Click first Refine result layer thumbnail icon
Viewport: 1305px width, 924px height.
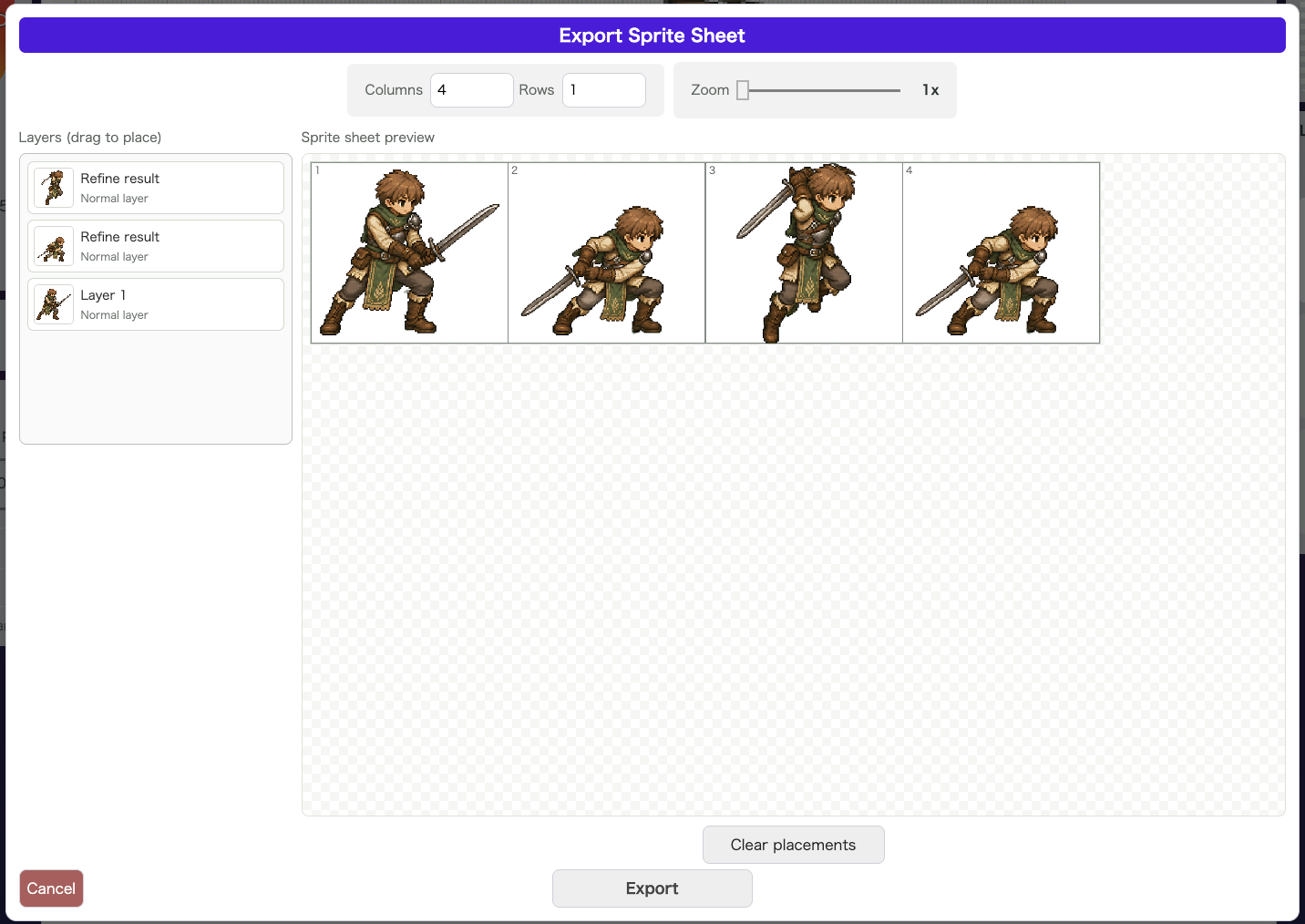(54, 188)
